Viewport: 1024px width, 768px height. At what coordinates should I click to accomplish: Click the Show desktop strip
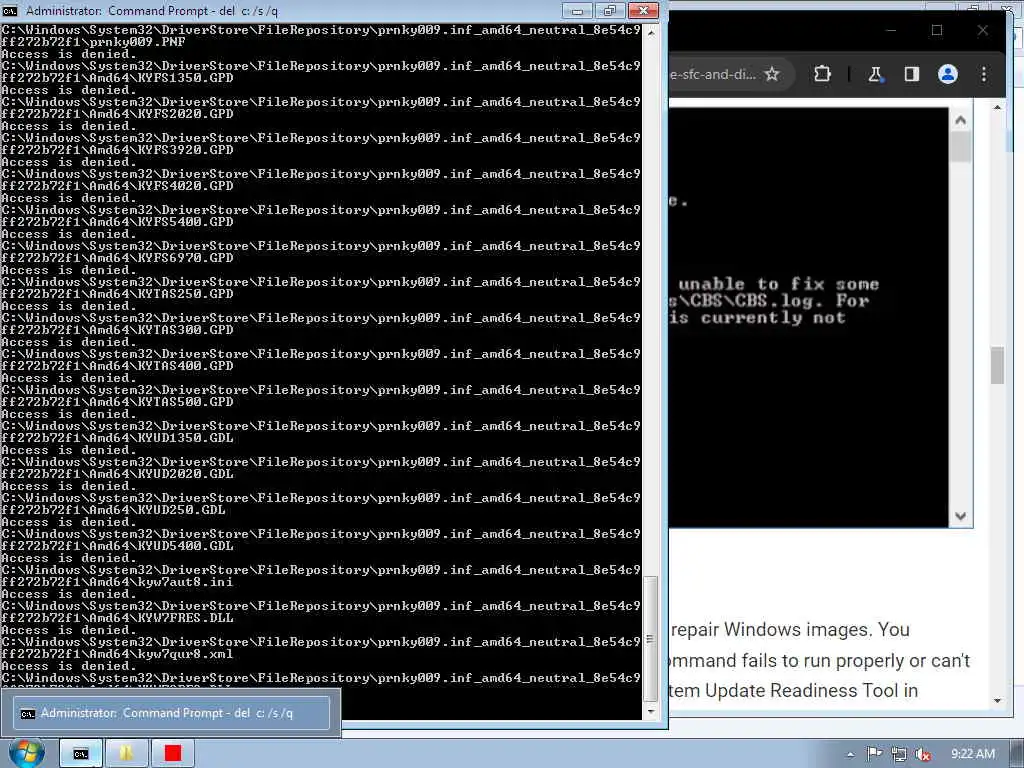(1017, 754)
